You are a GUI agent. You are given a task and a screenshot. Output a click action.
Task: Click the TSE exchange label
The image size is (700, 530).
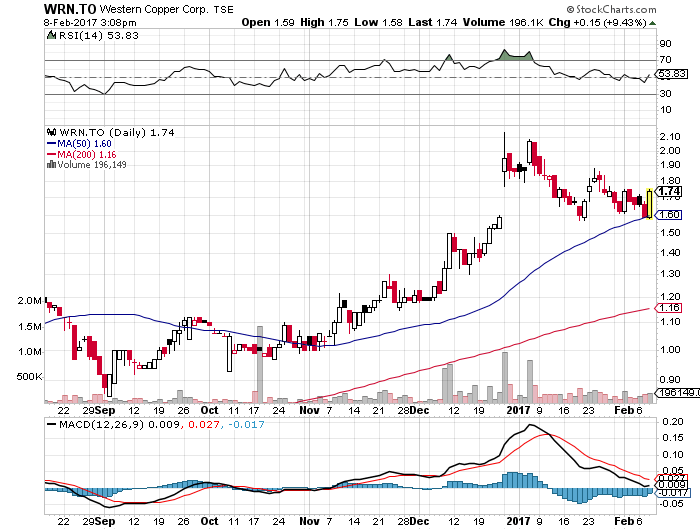(223, 10)
